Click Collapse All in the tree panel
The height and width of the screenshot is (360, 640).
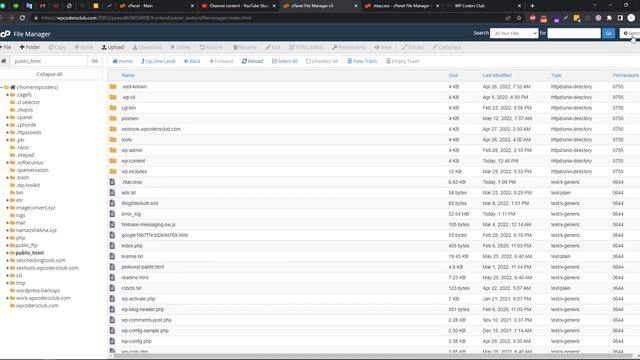[49, 74]
